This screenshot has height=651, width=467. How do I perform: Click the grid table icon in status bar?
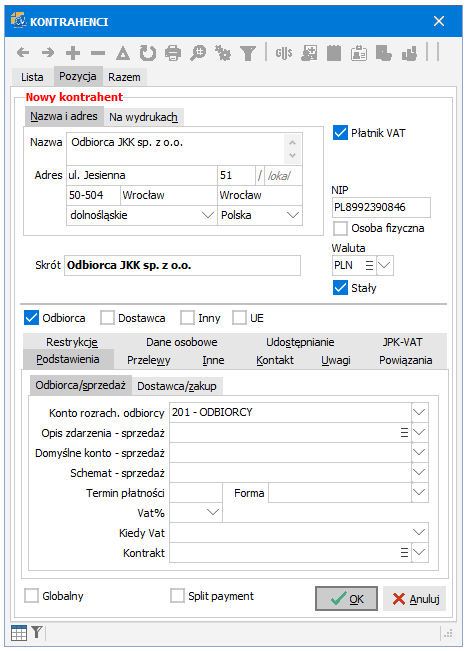click(19, 633)
